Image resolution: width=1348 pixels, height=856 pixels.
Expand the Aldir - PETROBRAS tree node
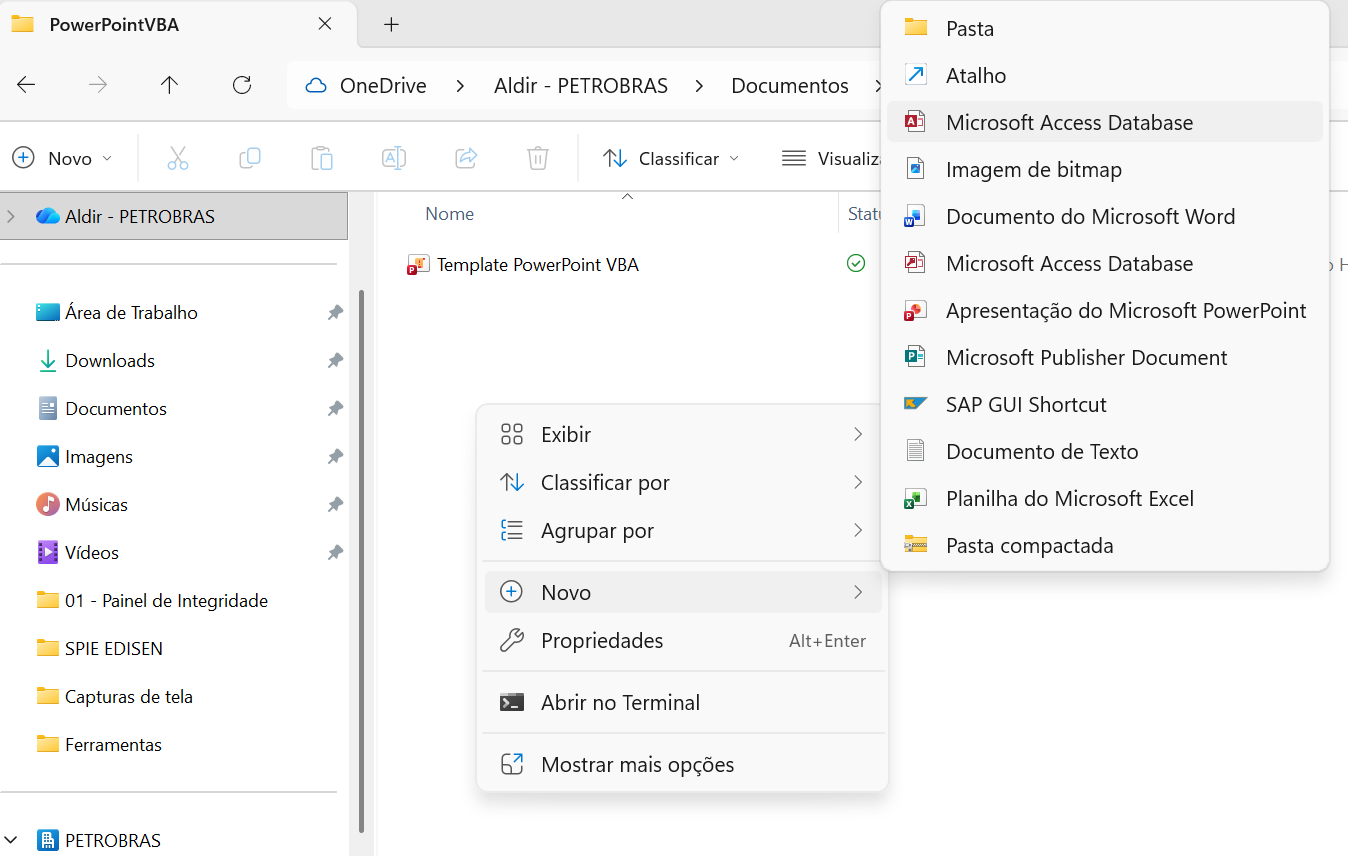[x=11, y=216]
